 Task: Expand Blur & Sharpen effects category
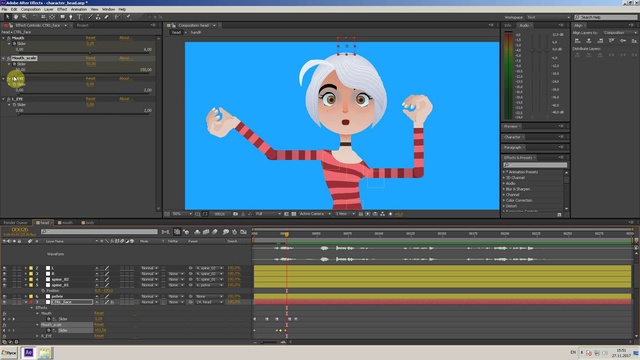(504, 189)
